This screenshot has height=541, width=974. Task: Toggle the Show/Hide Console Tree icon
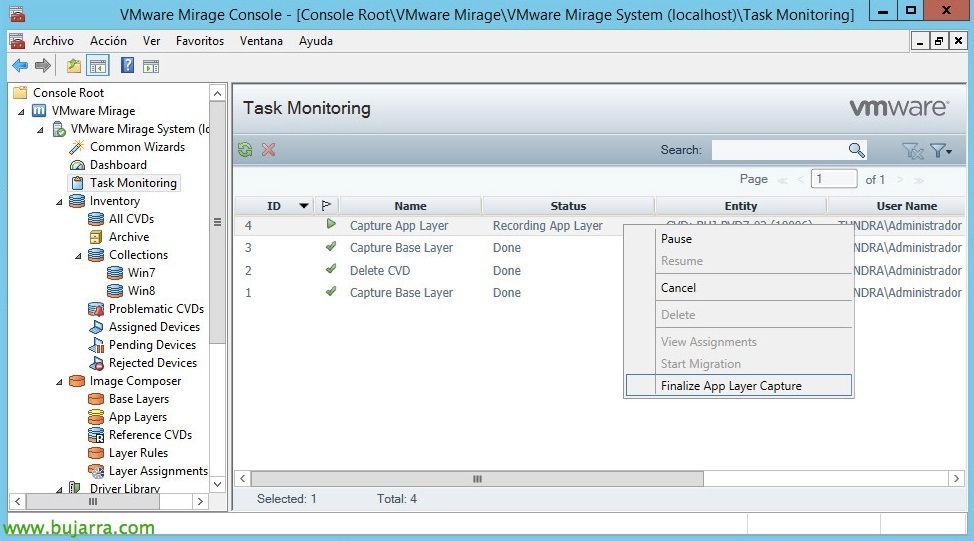[x=98, y=65]
